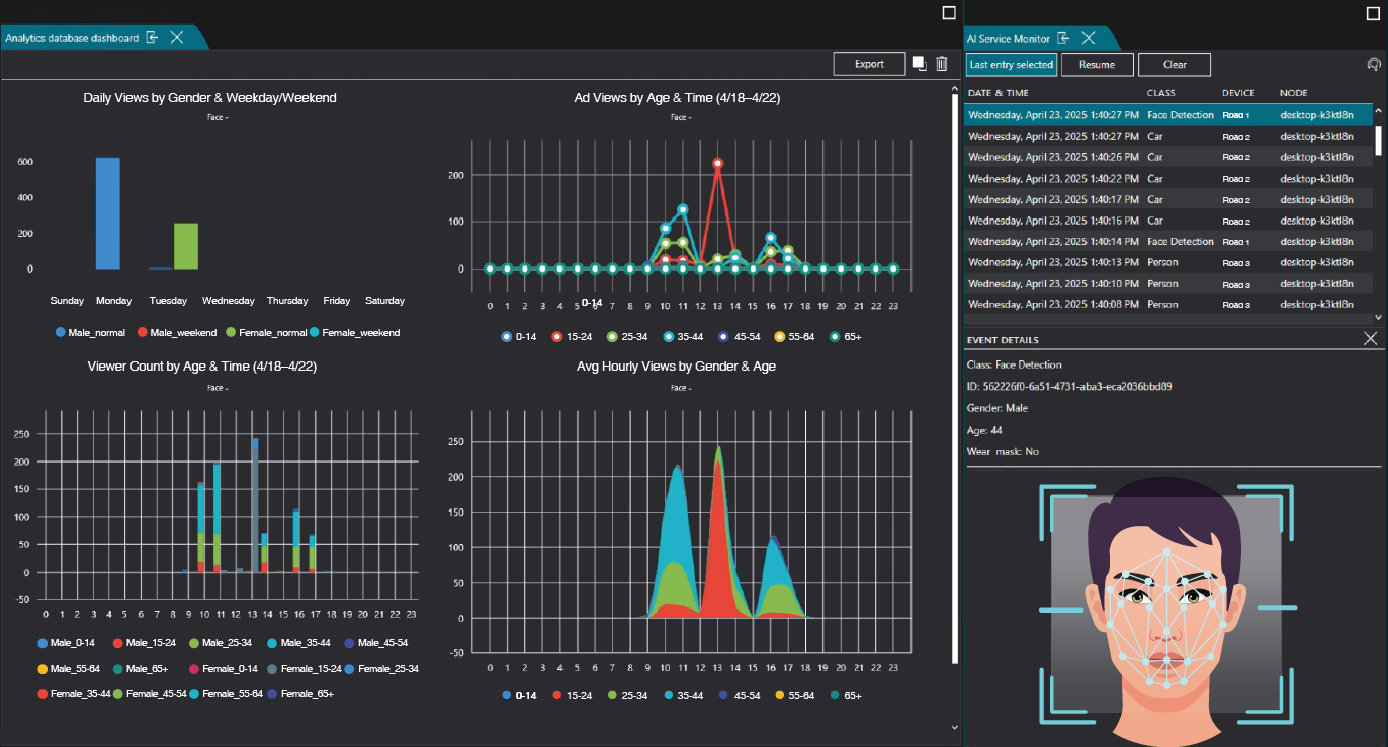Pop out the Analytics database dashboard tab
This screenshot has height=747, width=1388.
point(152,37)
